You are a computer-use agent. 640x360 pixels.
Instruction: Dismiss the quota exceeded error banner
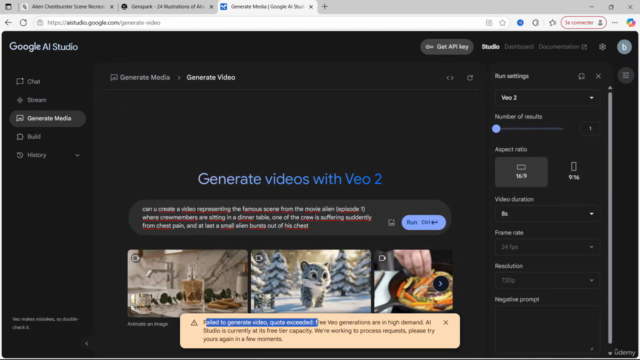point(446,322)
